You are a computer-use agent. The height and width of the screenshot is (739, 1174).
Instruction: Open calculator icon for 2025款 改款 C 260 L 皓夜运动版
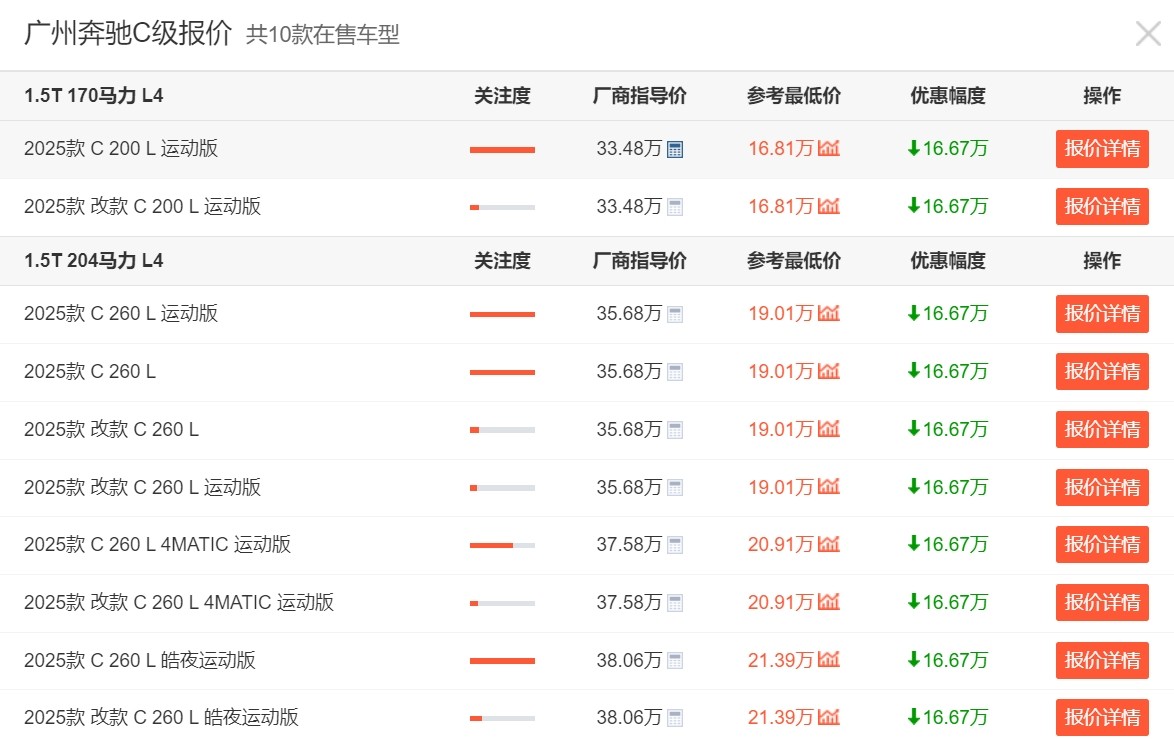point(675,718)
